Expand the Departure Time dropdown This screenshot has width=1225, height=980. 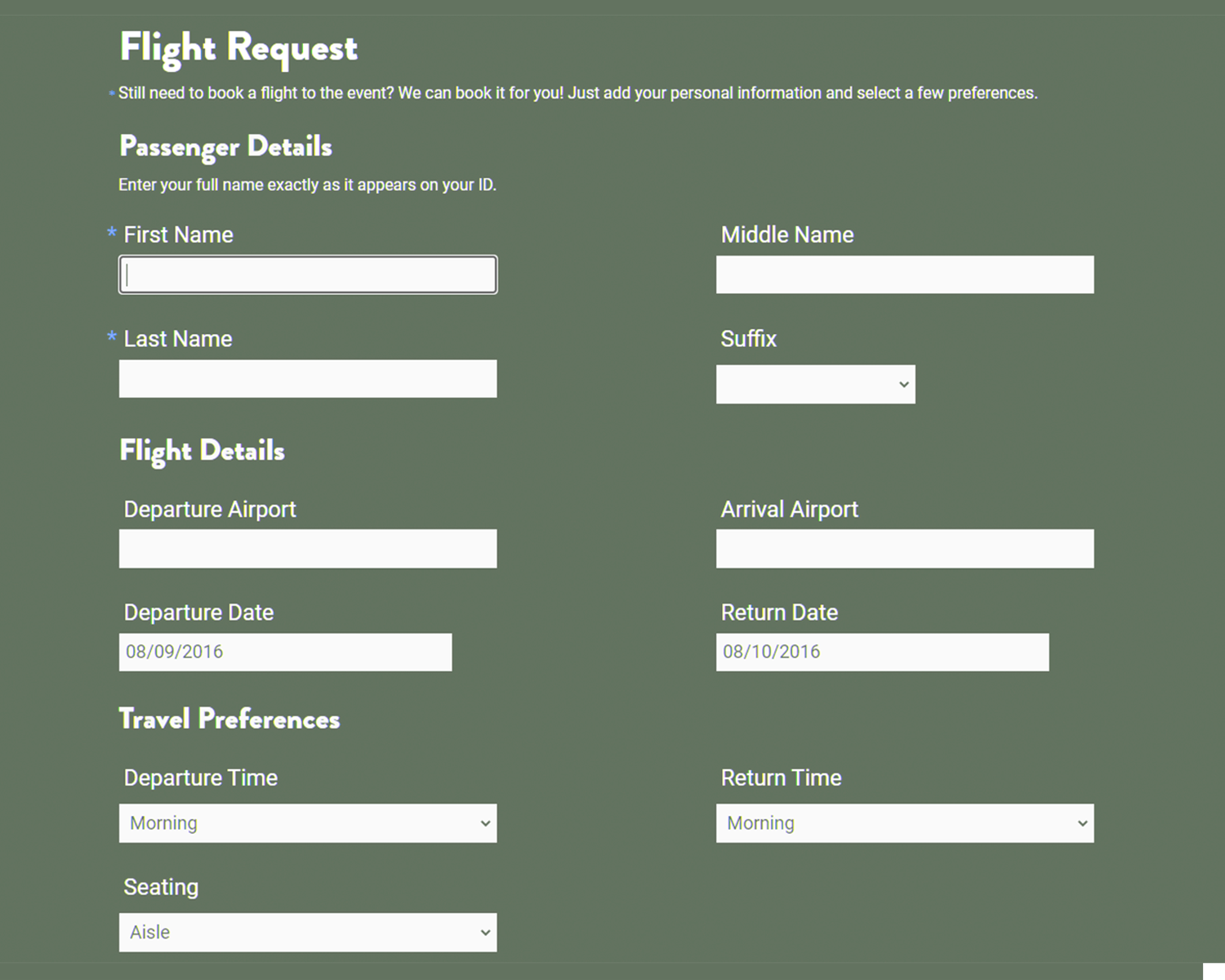point(308,823)
